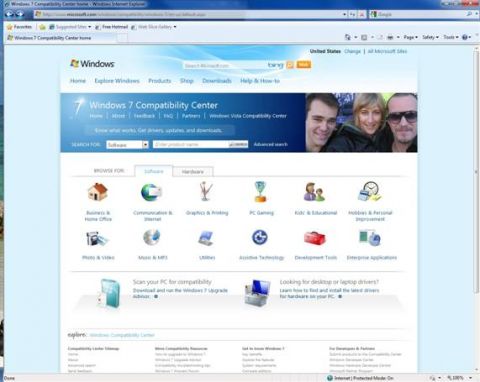This screenshot has height=382, width=480.
Task: Open the Products nav item
Action: tap(159, 81)
